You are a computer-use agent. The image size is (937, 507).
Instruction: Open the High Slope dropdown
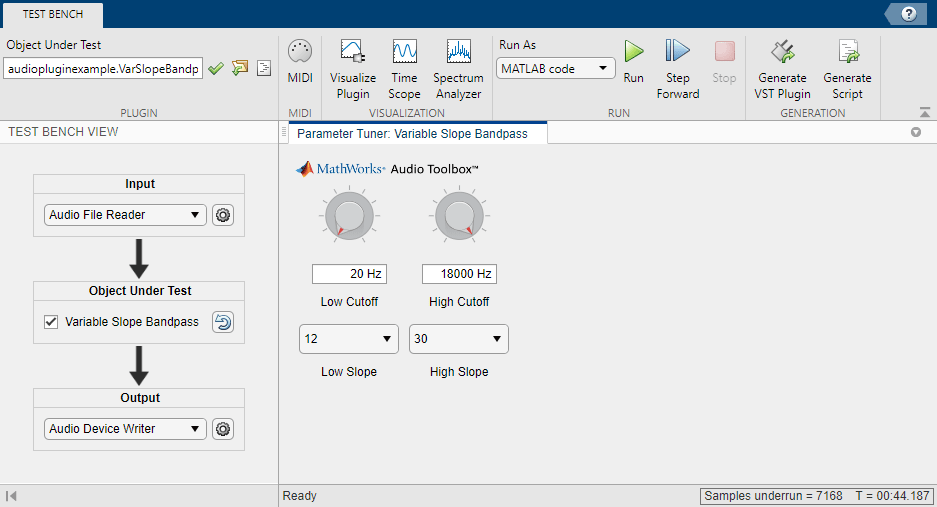(458, 339)
